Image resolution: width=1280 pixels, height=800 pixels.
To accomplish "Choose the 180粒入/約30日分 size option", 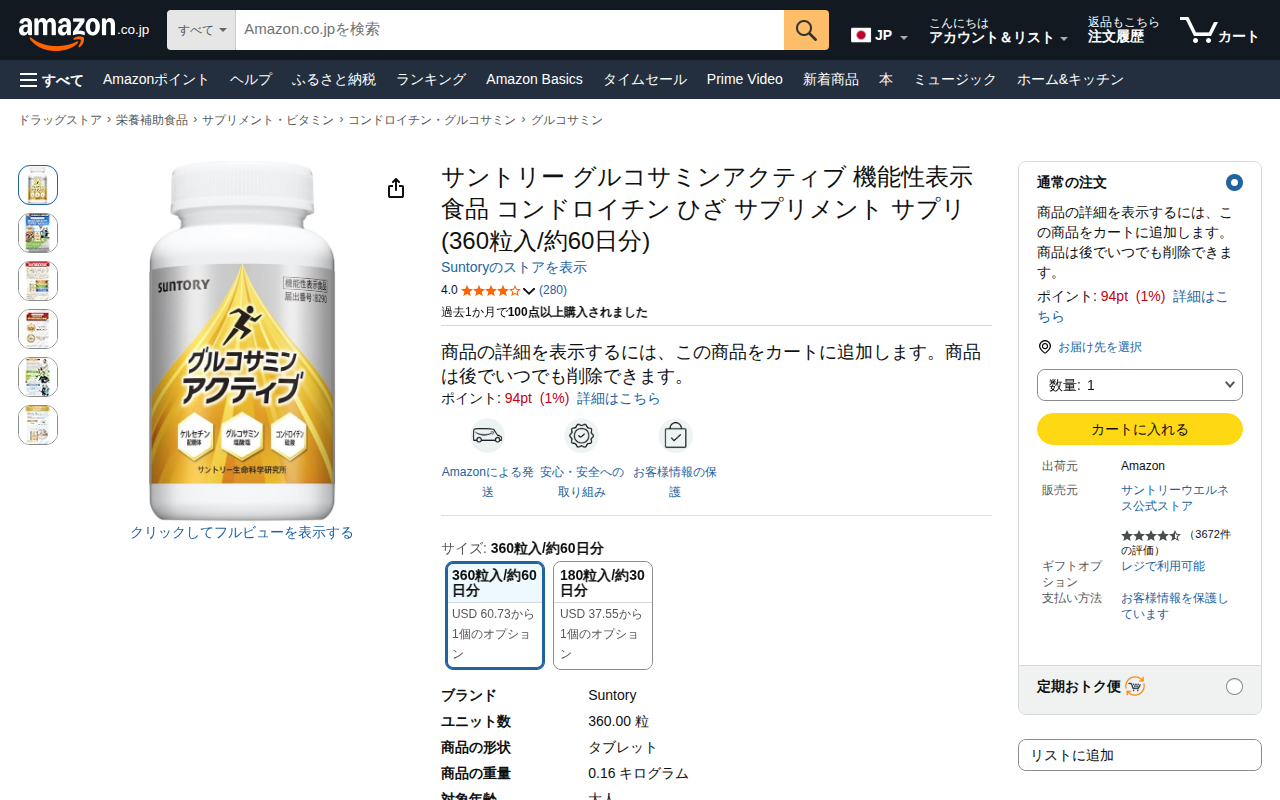I will (x=603, y=615).
